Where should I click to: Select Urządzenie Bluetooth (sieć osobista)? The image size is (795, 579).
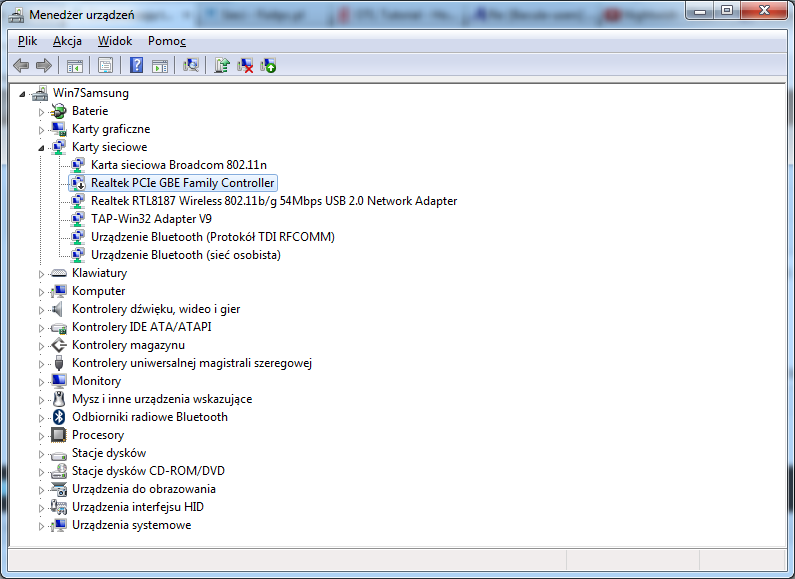186,255
